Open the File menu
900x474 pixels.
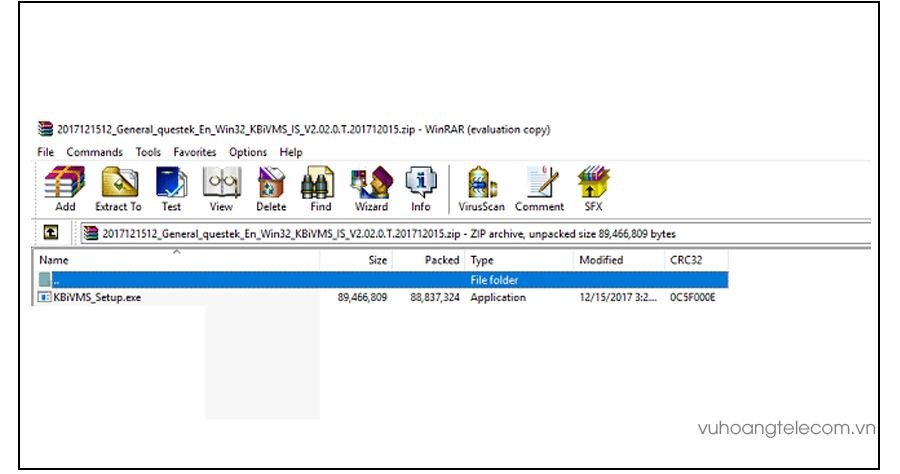coord(45,152)
